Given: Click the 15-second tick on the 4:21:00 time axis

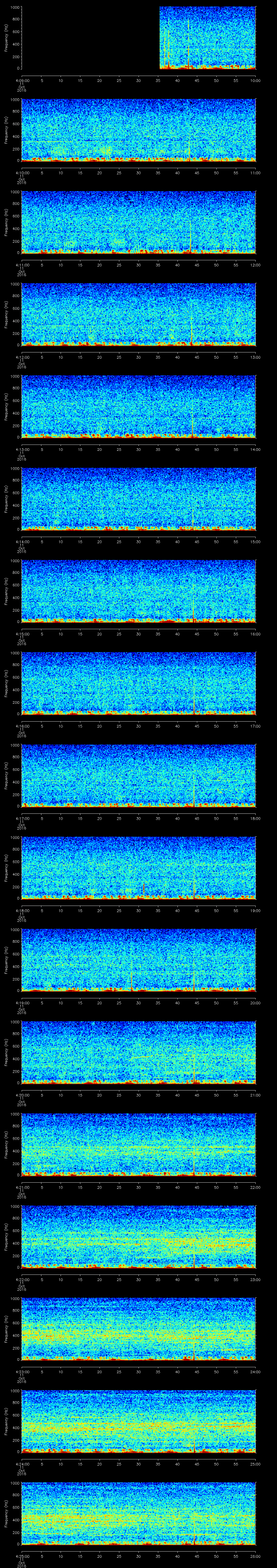Looking at the screenshot, I should coord(80,1187).
